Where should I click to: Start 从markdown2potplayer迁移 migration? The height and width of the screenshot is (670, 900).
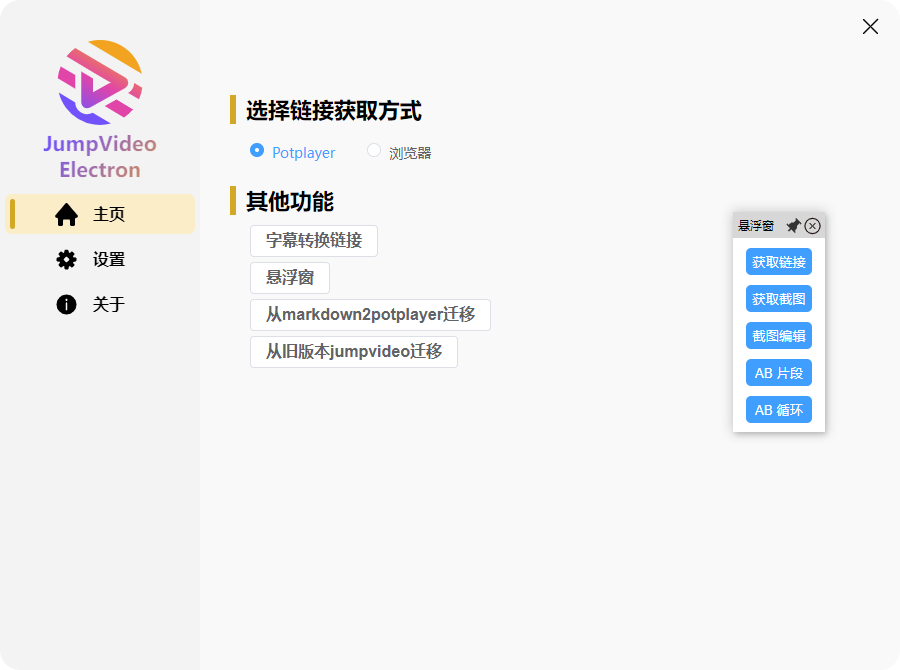coord(370,315)
